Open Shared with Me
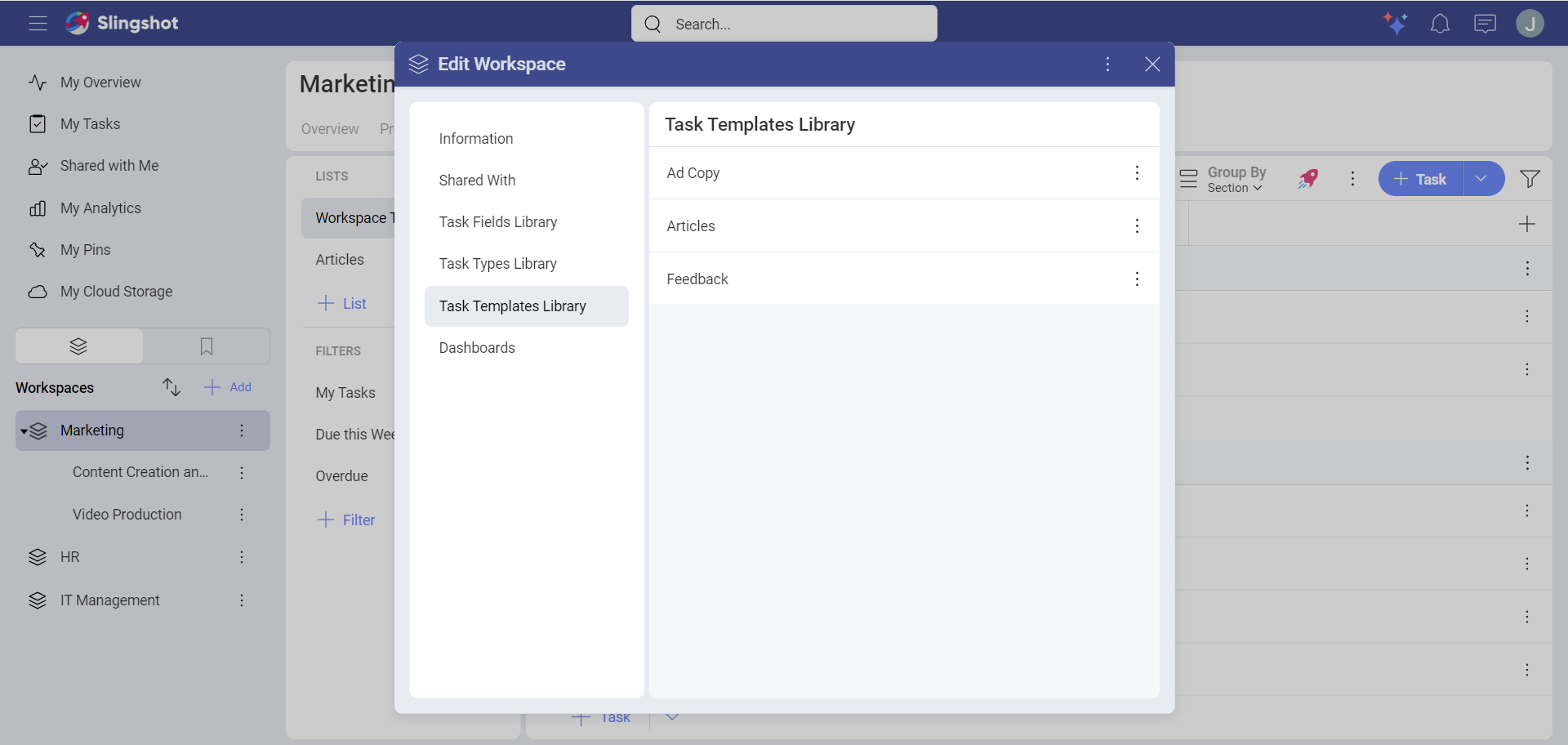This screenshot has height=745, width=1568. (x=109, y=166)
